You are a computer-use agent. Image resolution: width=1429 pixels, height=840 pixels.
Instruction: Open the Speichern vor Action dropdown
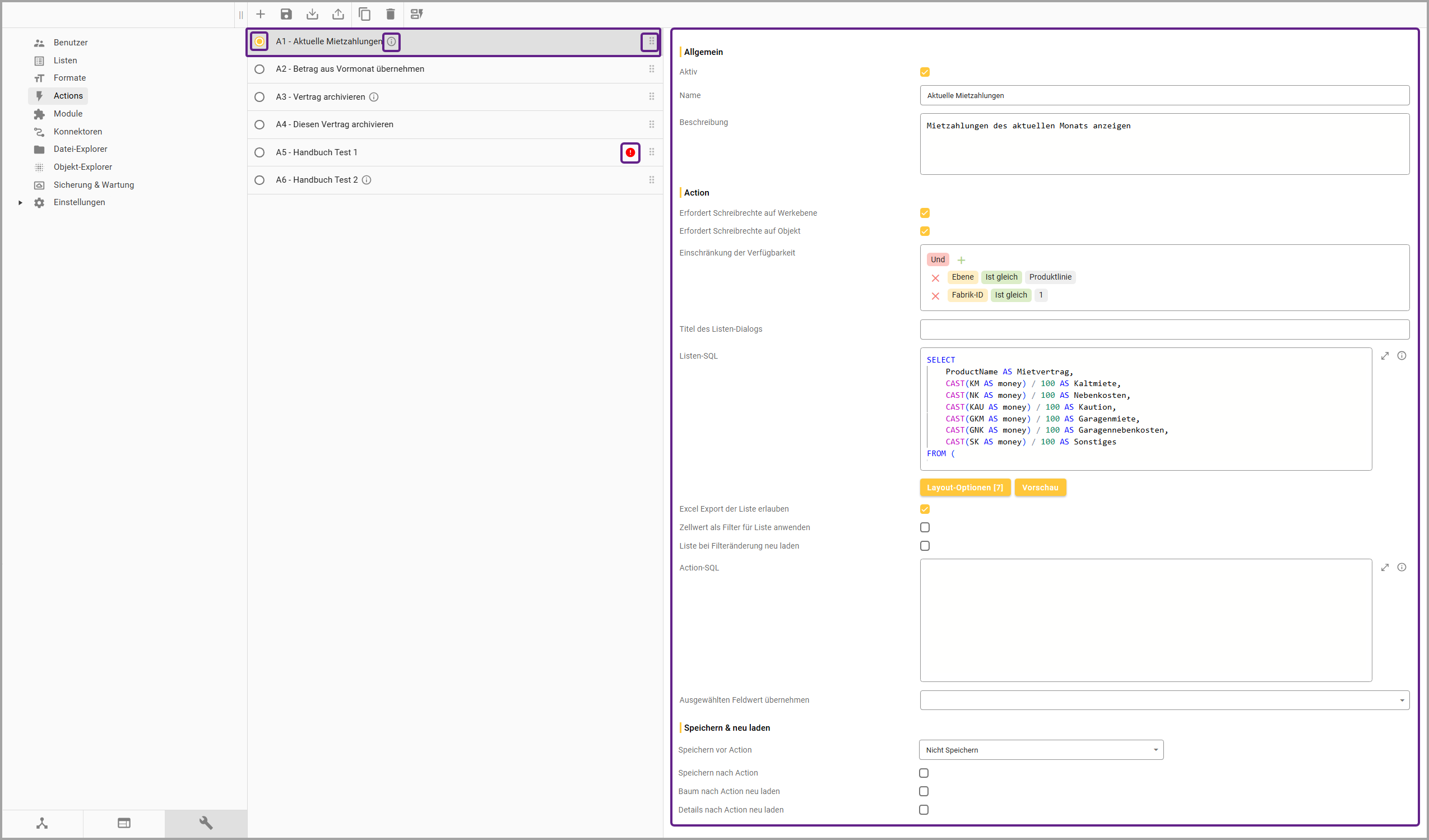coord(1041,750)
